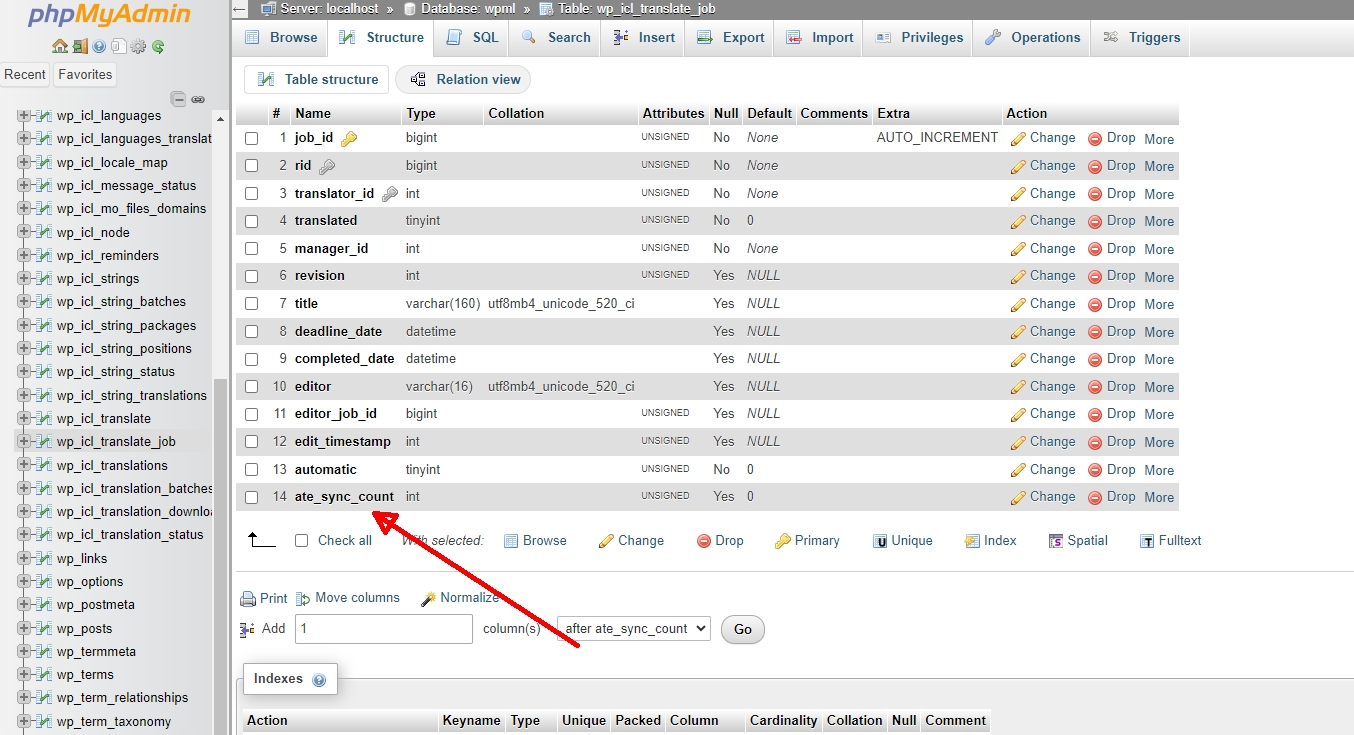Open the More menu for revision
Viewport: 1354px width, 735px height.
1159,277
